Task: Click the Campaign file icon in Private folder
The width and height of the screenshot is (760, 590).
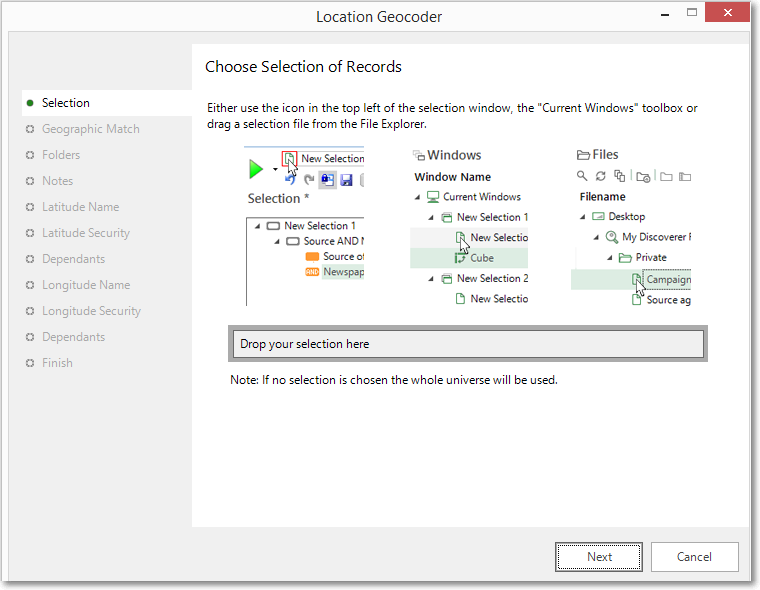Action: point(636,279)
